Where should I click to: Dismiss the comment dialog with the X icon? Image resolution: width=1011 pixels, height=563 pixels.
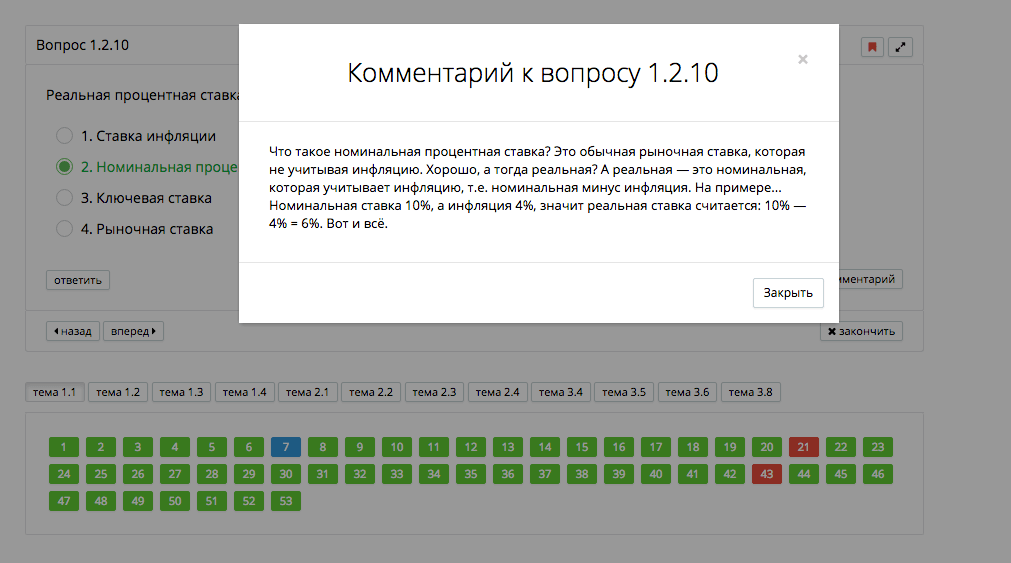coord(802,60)
